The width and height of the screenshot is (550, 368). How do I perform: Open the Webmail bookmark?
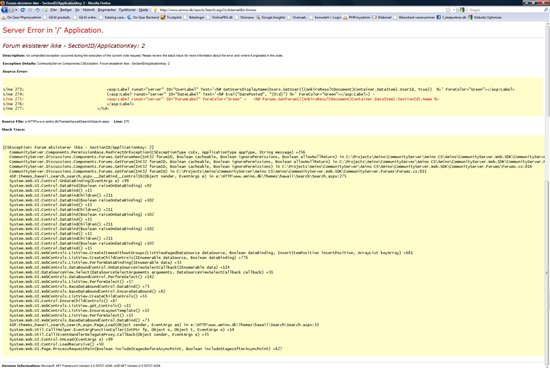click(382, 17)
